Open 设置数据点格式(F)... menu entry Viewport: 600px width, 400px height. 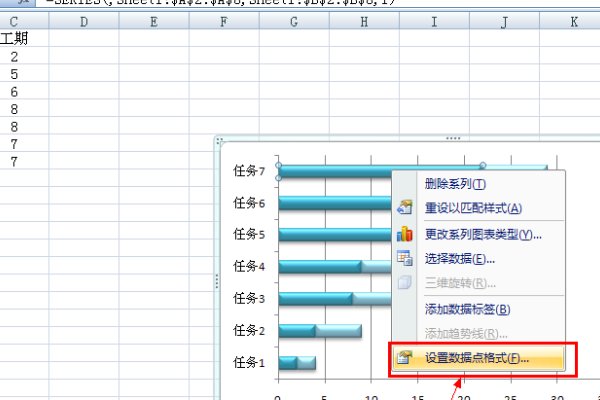(477, 358)
